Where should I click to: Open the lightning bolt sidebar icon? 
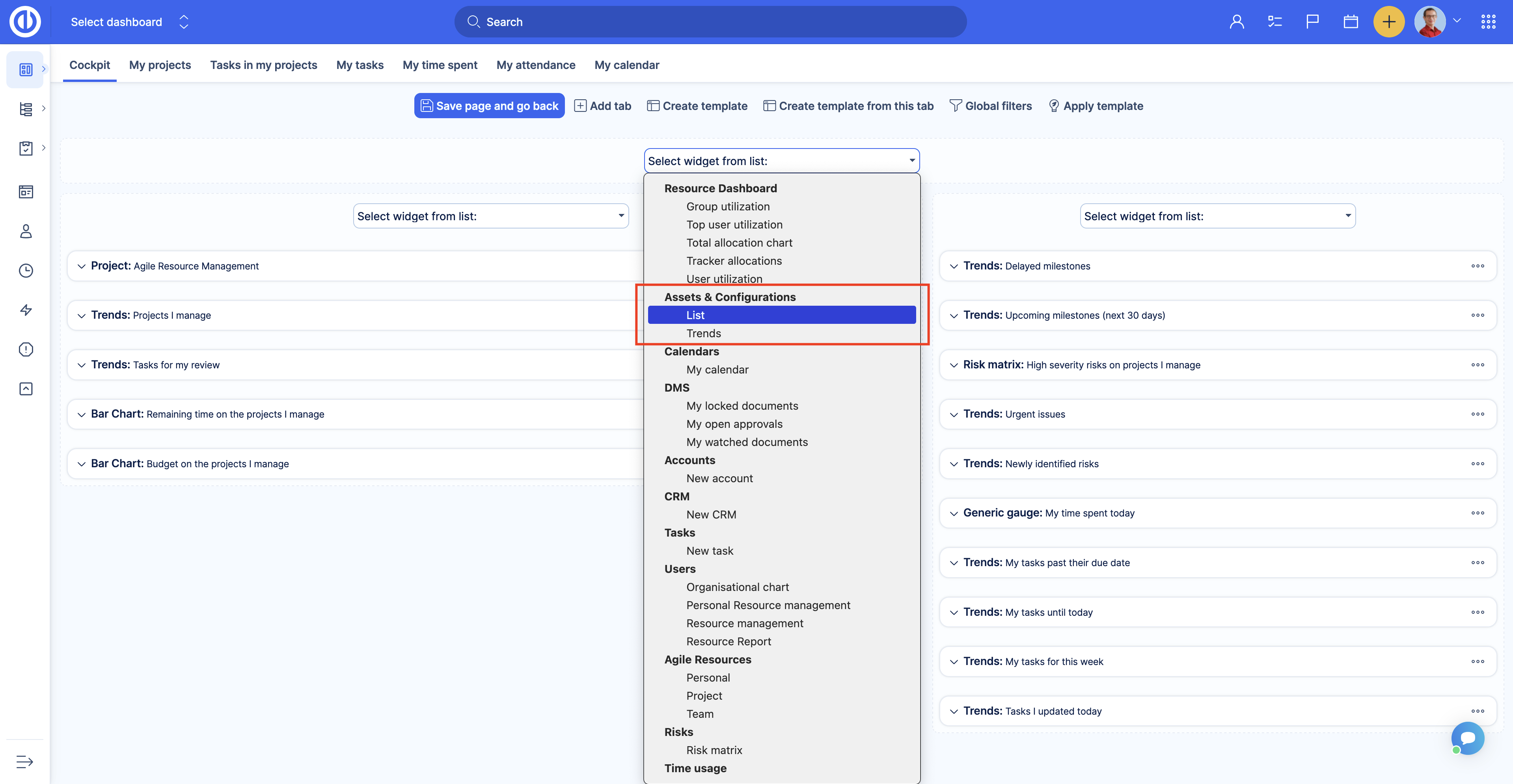coord(26,310)
